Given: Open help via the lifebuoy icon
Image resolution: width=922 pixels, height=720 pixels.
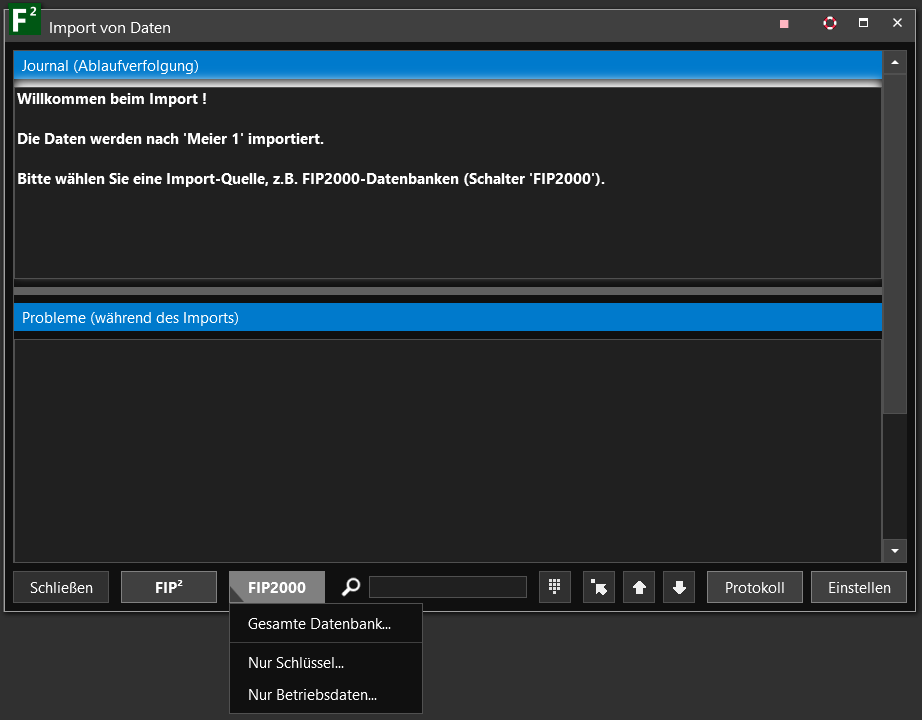Looking at the screenshot, I should (829, 23).
